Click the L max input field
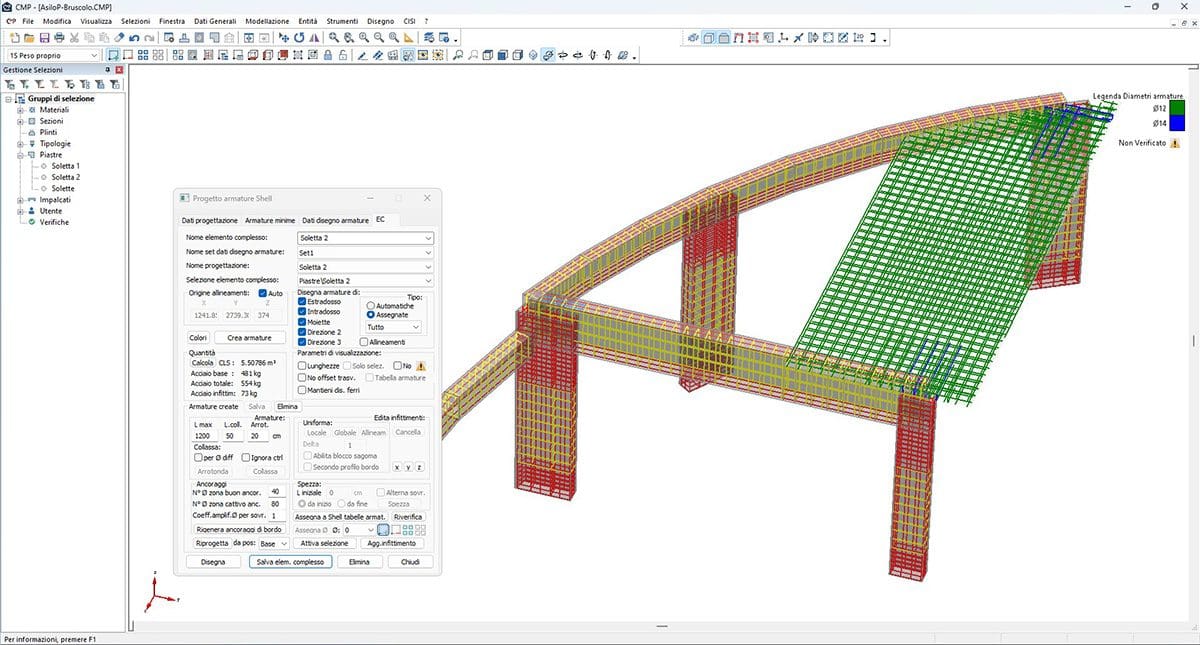Screen dimensions: 1200x645 pyautogui.click(x=203, y=436)
